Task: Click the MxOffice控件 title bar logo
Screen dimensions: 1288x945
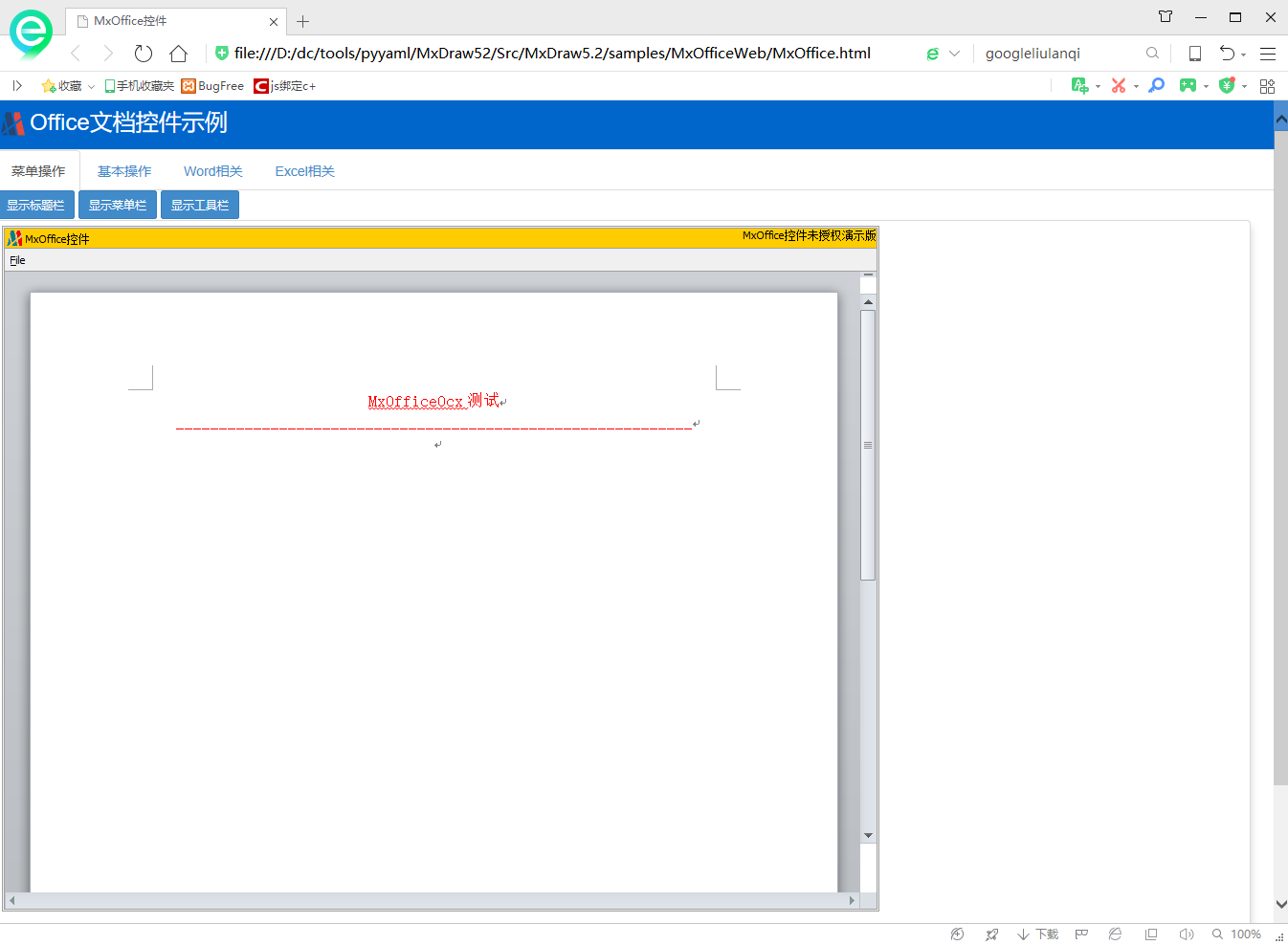Action: 14,238
